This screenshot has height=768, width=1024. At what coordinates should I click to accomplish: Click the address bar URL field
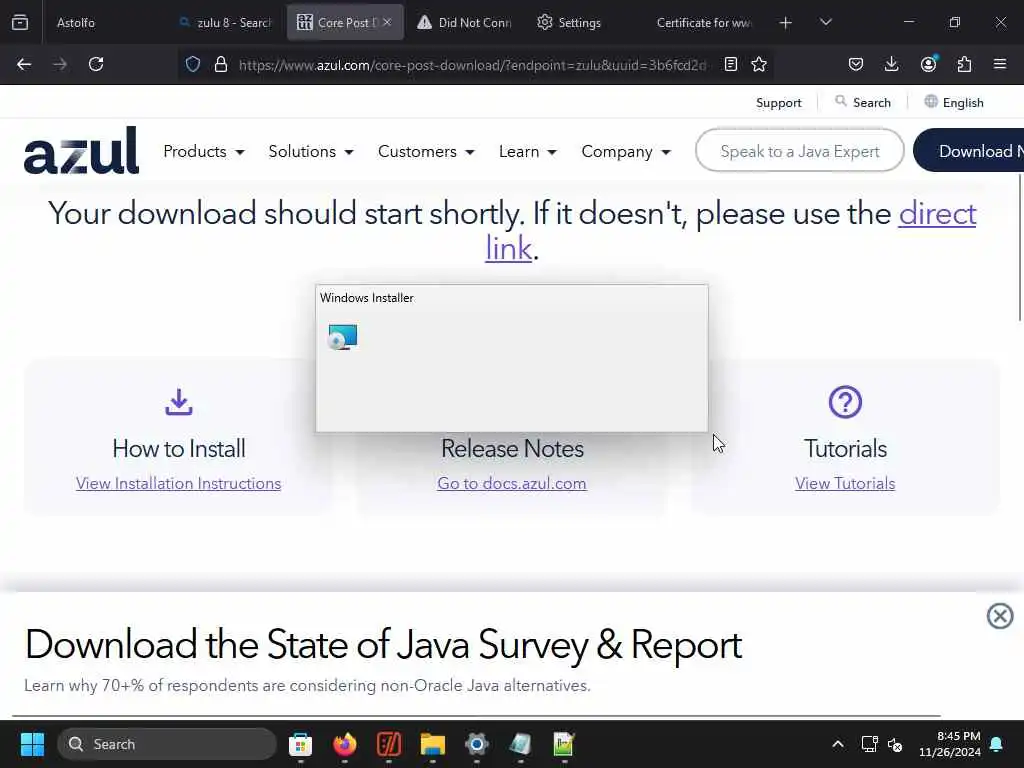[472, 65]
